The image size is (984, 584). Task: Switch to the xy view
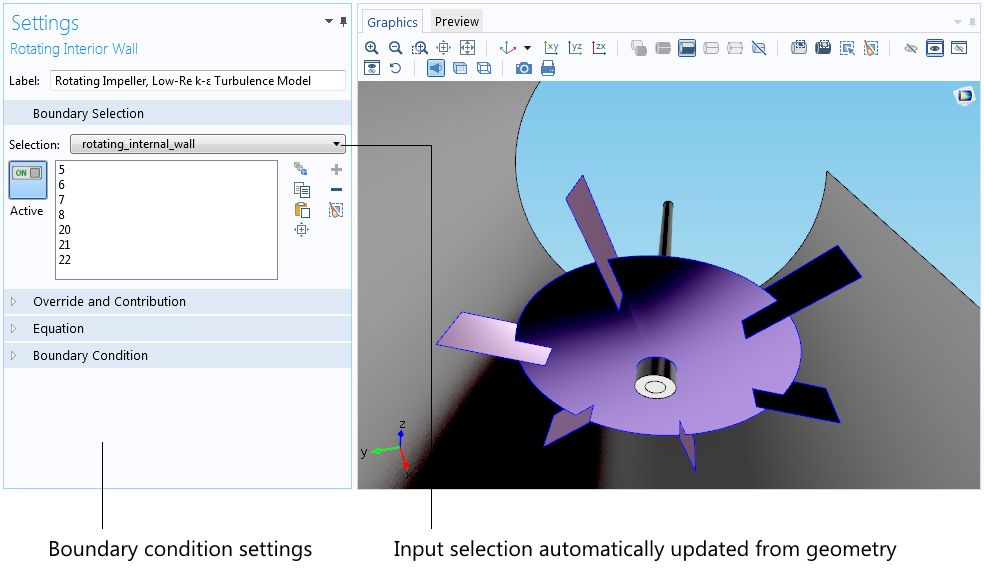[551, 48]
